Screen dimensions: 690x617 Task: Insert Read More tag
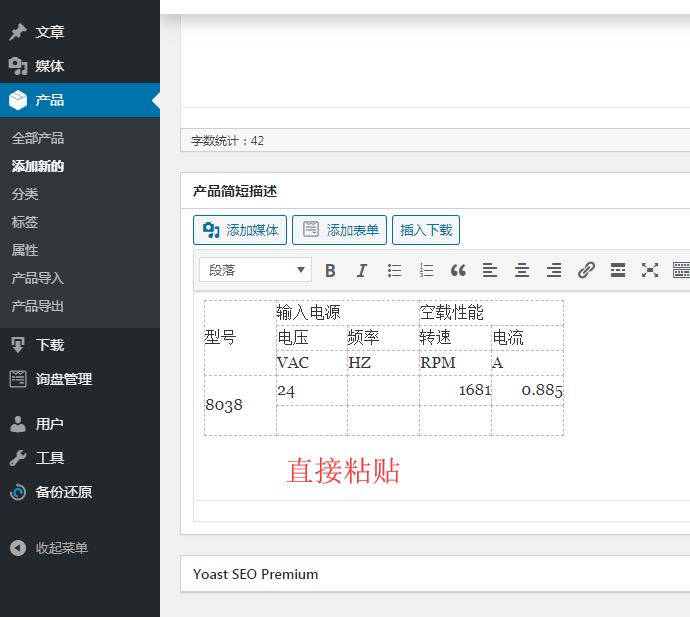coord(618,270)
